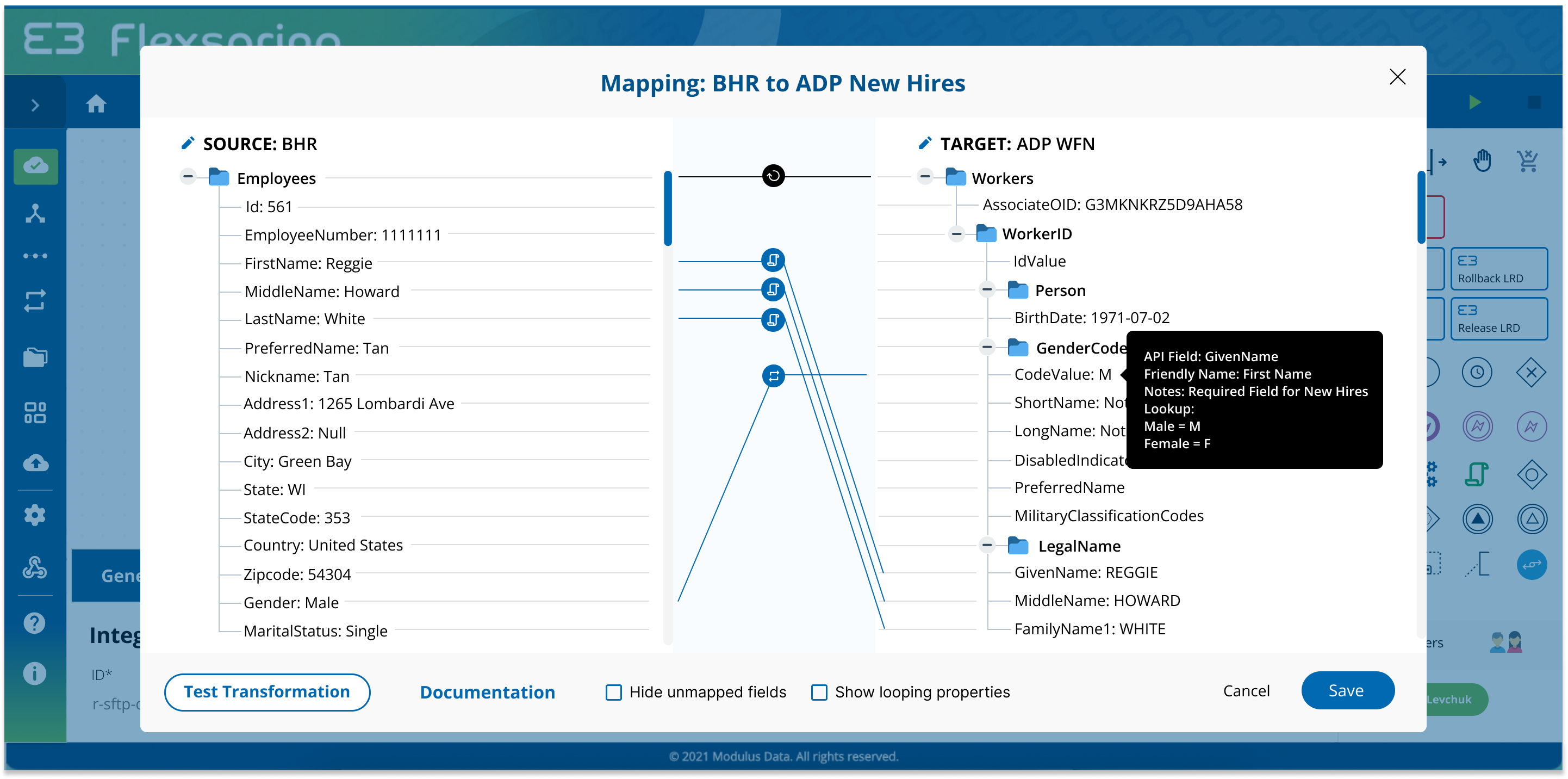Select the Zipcode: 54304 source field
The height and width of the screenshot is (779, 1568).
(x=297, y=574)
